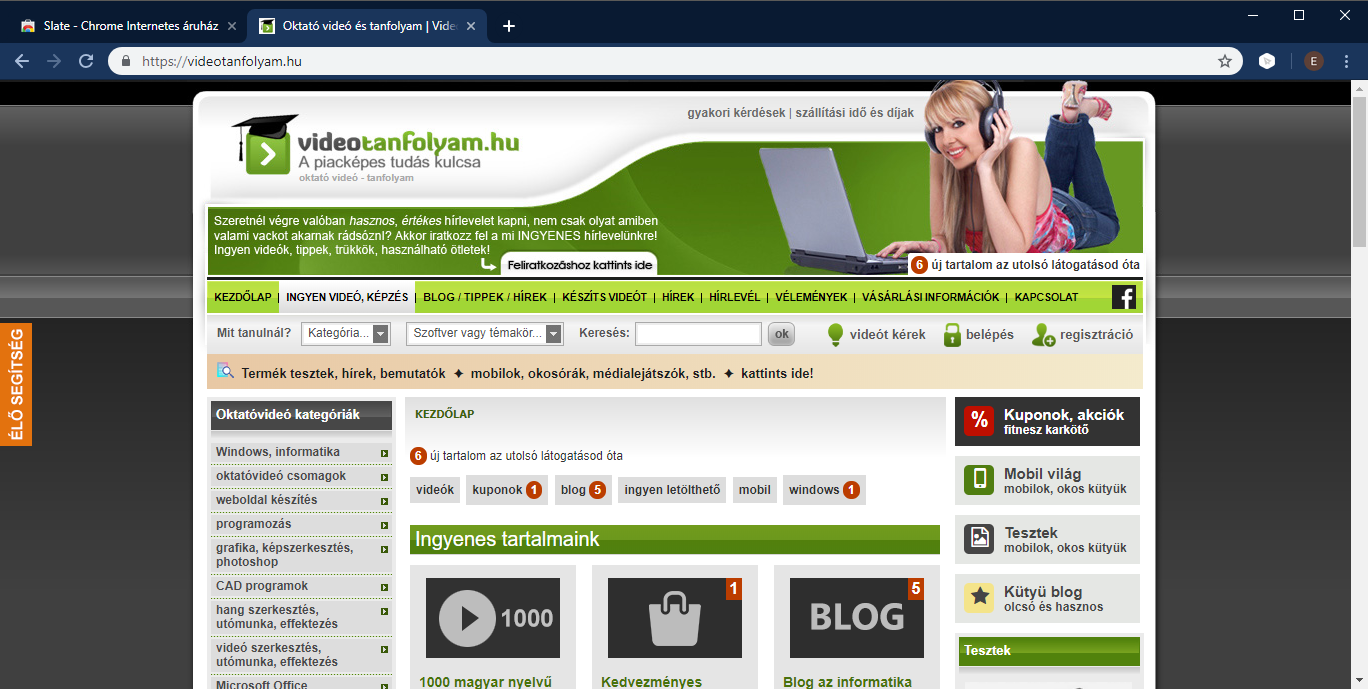Go forward using the browser forward arrow
Image resolution: width=1368 pixels, height=689 pixels.
point(54,61)
